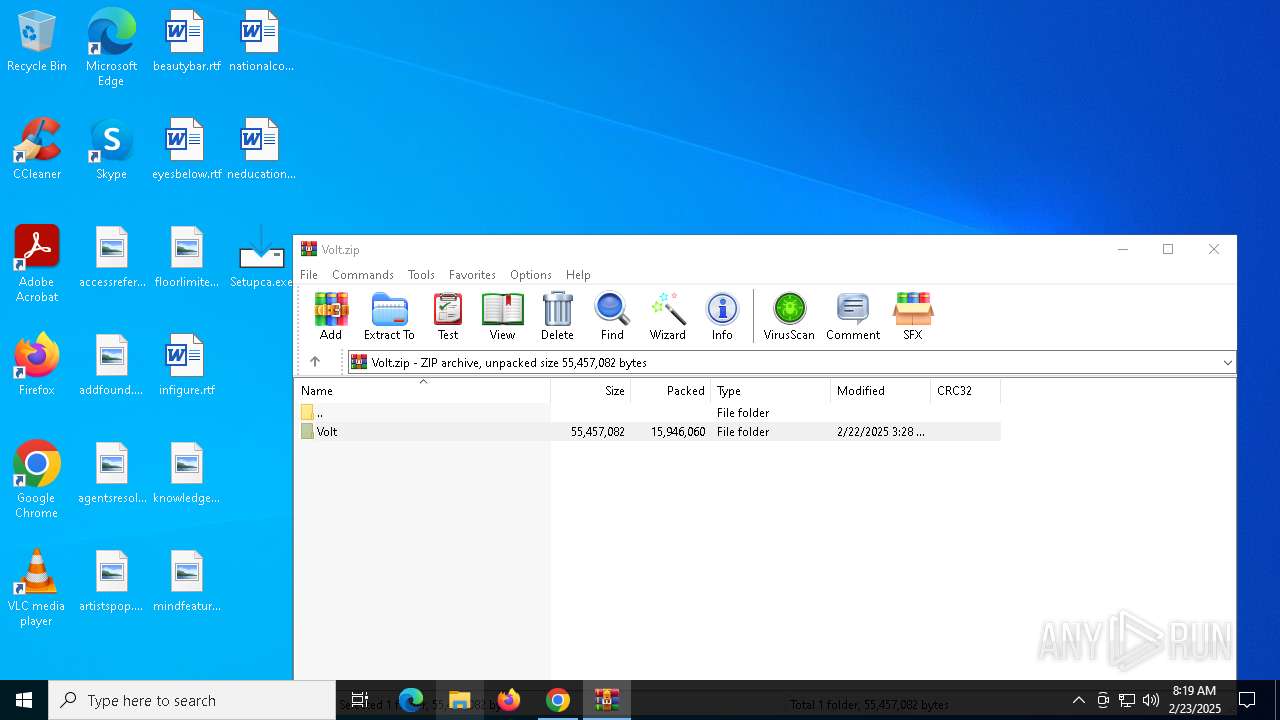The width and height of the screenshot is (1280, 720).
Task: Sort by the Name column header
Action: coord(423,391)
